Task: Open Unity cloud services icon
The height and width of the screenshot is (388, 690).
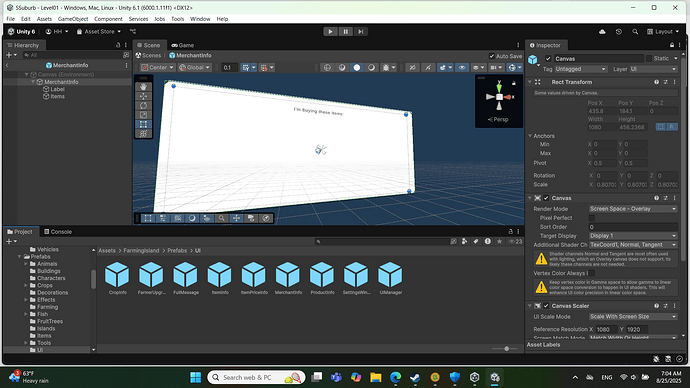Action: tap(602, 32)
